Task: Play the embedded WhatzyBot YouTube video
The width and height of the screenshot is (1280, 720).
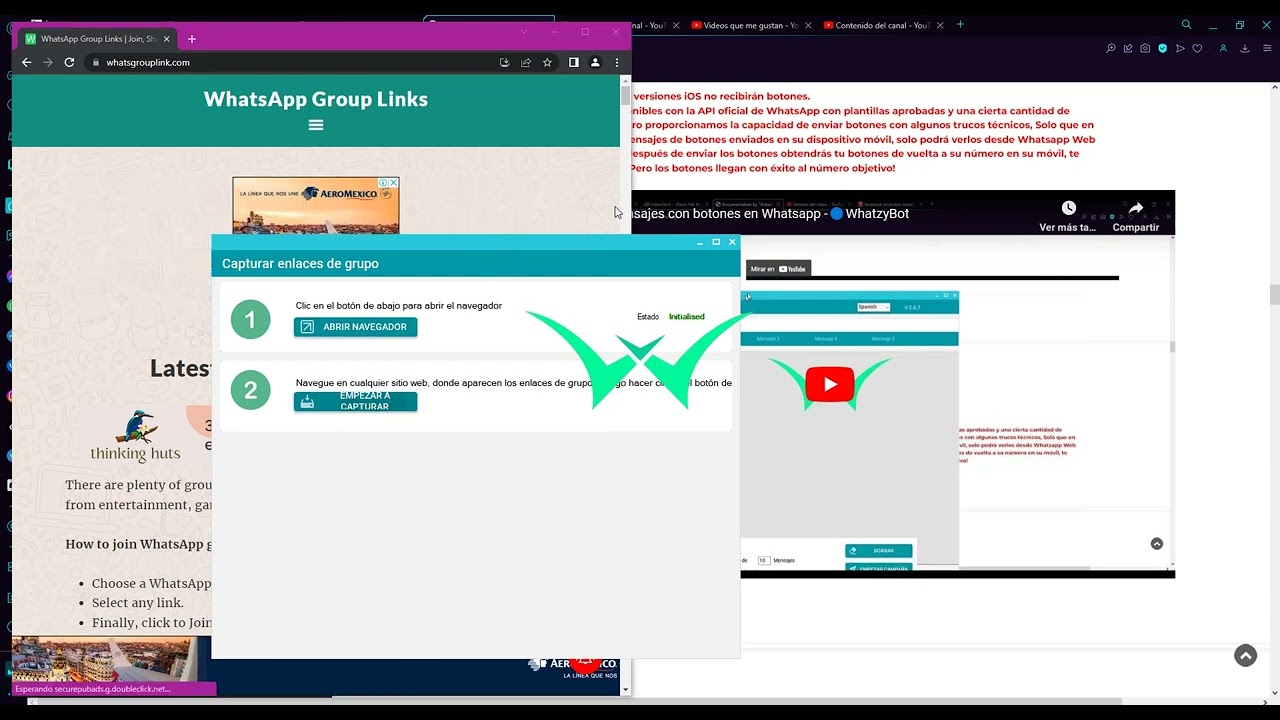Action: point(830,385)
